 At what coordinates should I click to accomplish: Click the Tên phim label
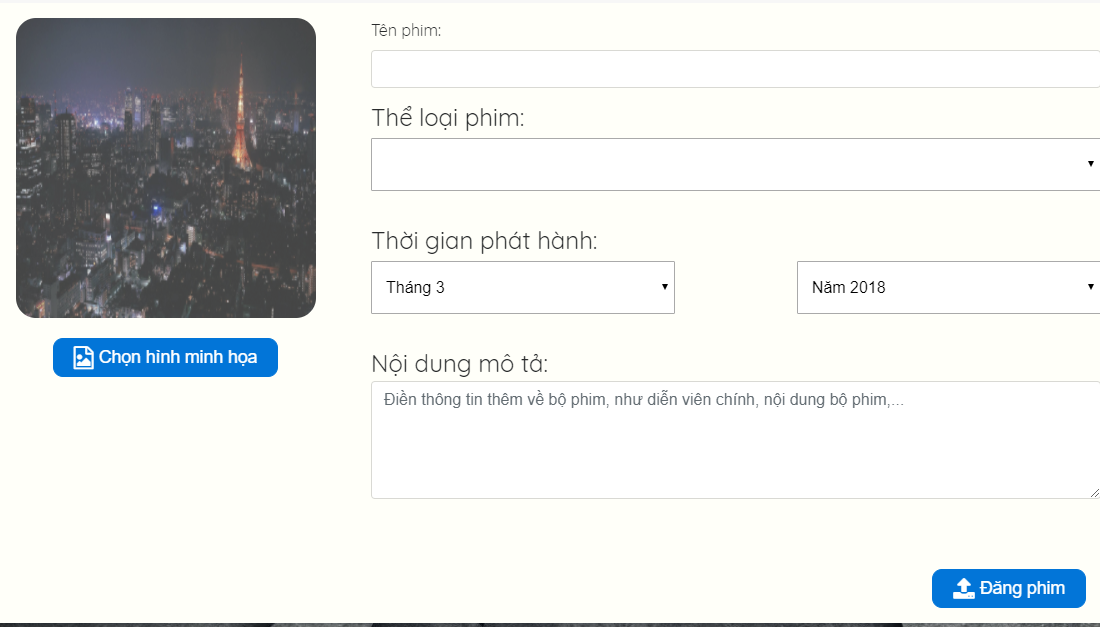point(408,30)
